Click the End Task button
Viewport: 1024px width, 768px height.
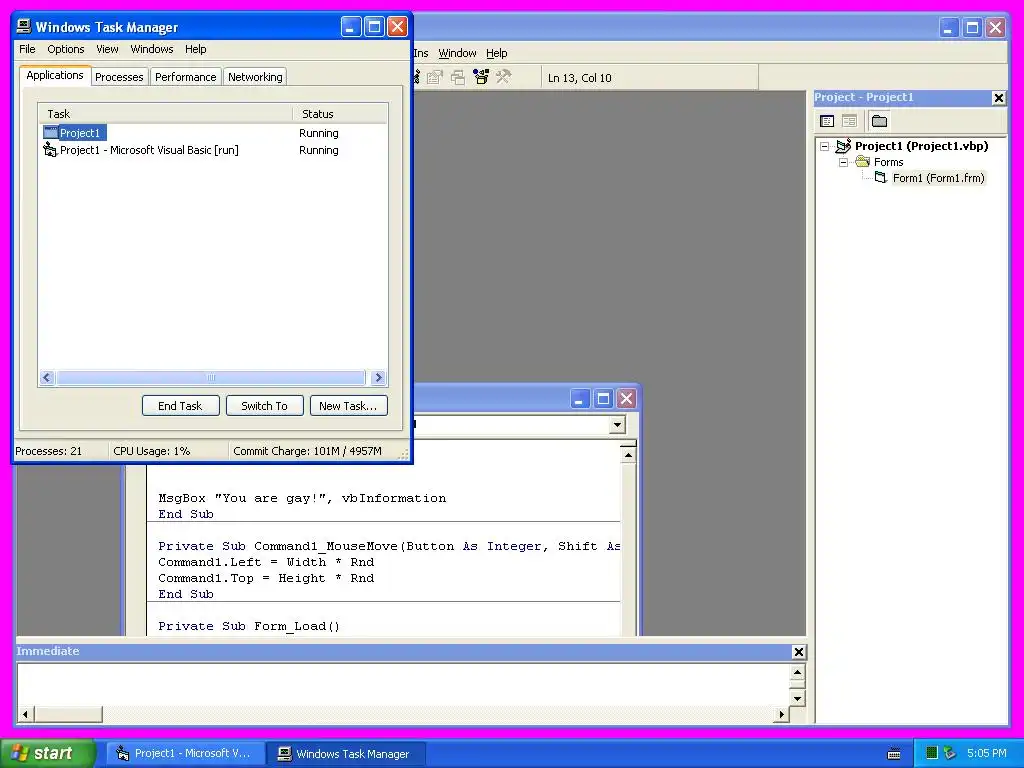pos(180,406)
